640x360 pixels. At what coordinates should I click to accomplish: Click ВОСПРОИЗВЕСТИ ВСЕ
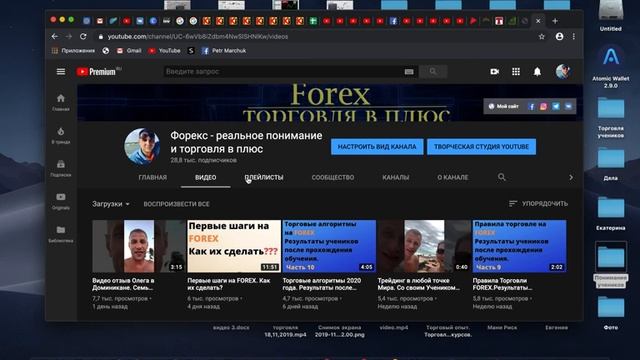pyautogui.click(x=176, y=204)
